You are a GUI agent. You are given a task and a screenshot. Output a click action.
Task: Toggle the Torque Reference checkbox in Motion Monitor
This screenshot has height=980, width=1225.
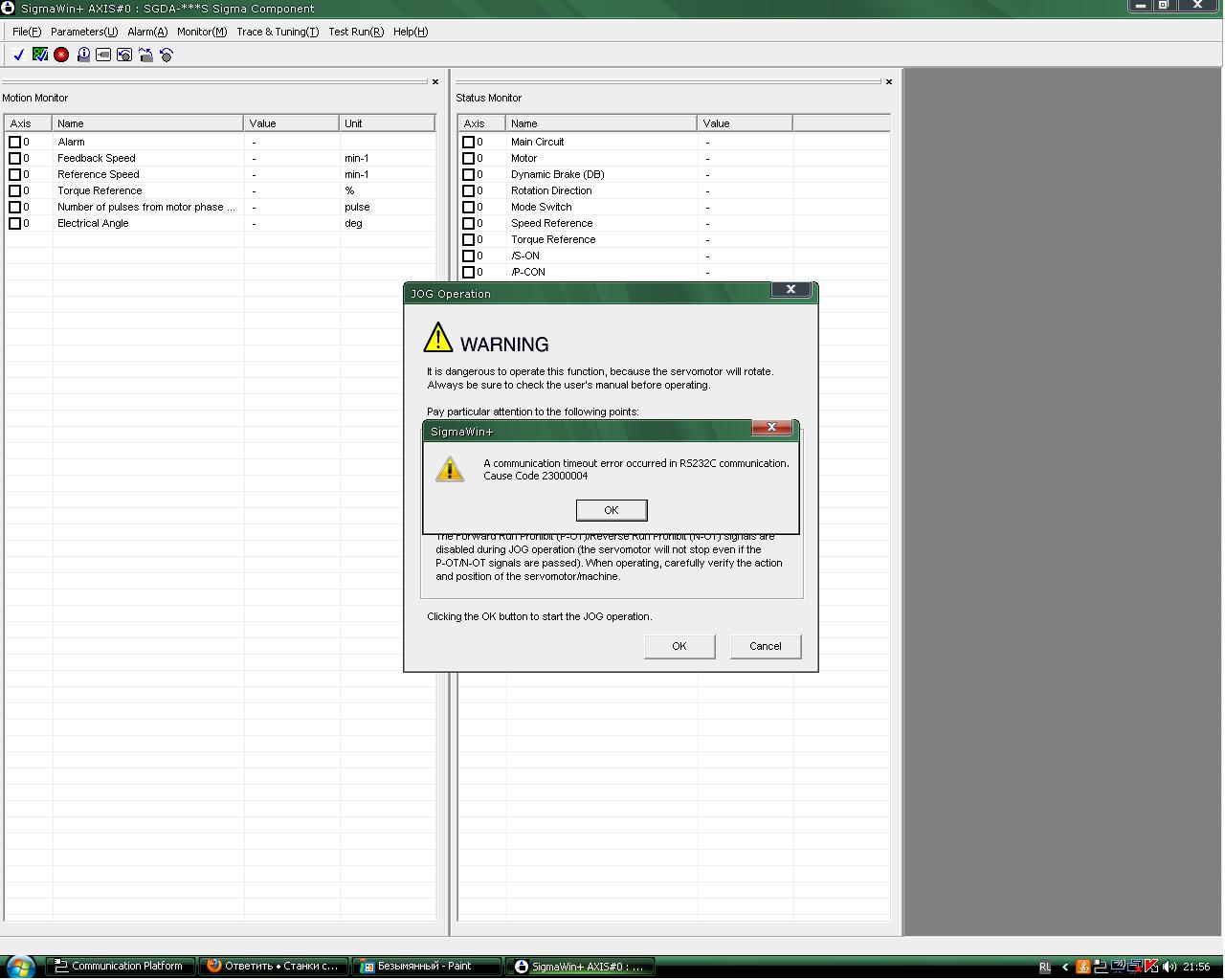tap(14, 190)
